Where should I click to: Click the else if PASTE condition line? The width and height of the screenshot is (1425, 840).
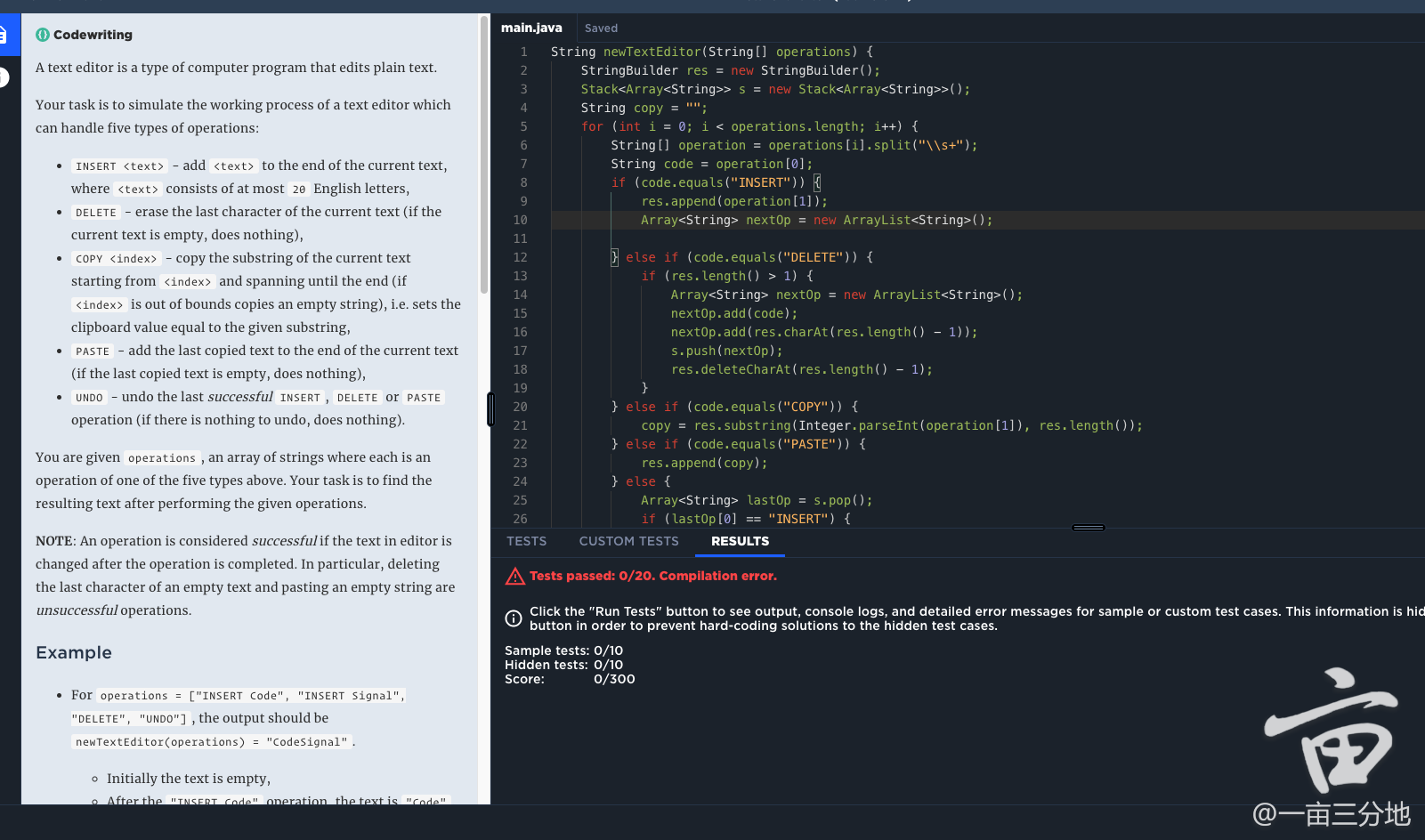coord(738,444)
